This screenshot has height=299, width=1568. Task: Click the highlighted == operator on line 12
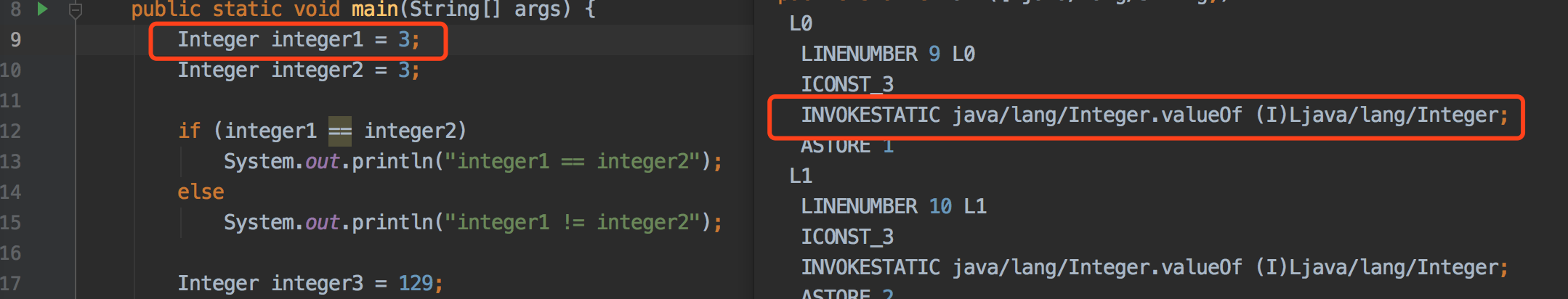pos(339,131)
